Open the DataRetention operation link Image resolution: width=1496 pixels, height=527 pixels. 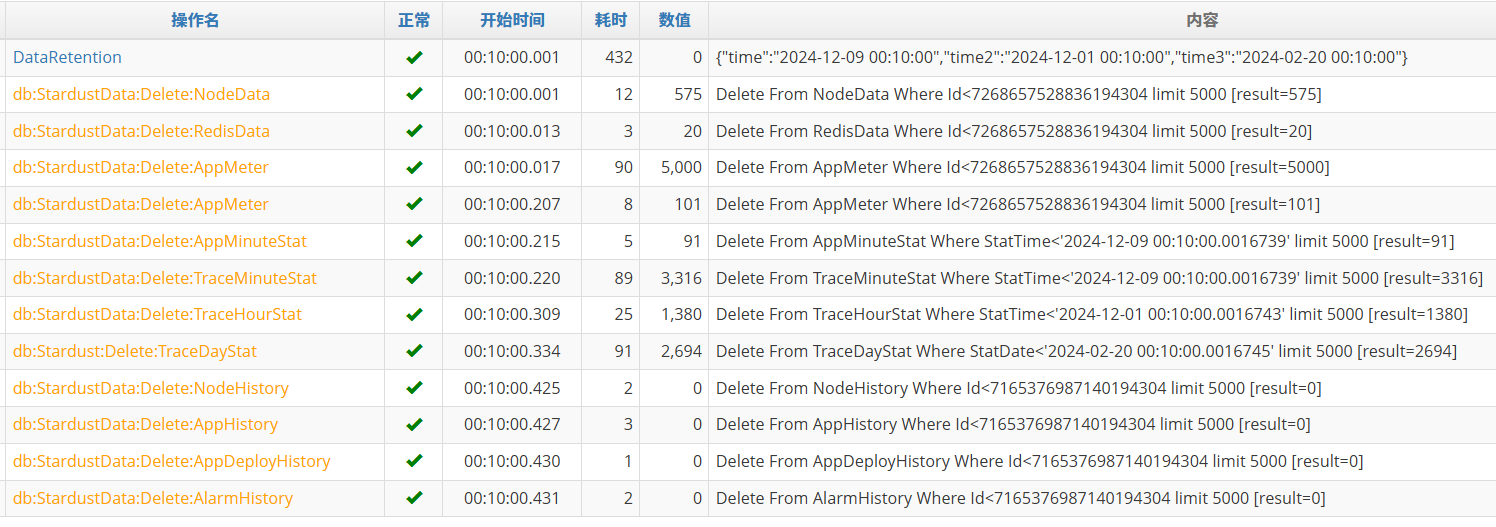[67, 58]
